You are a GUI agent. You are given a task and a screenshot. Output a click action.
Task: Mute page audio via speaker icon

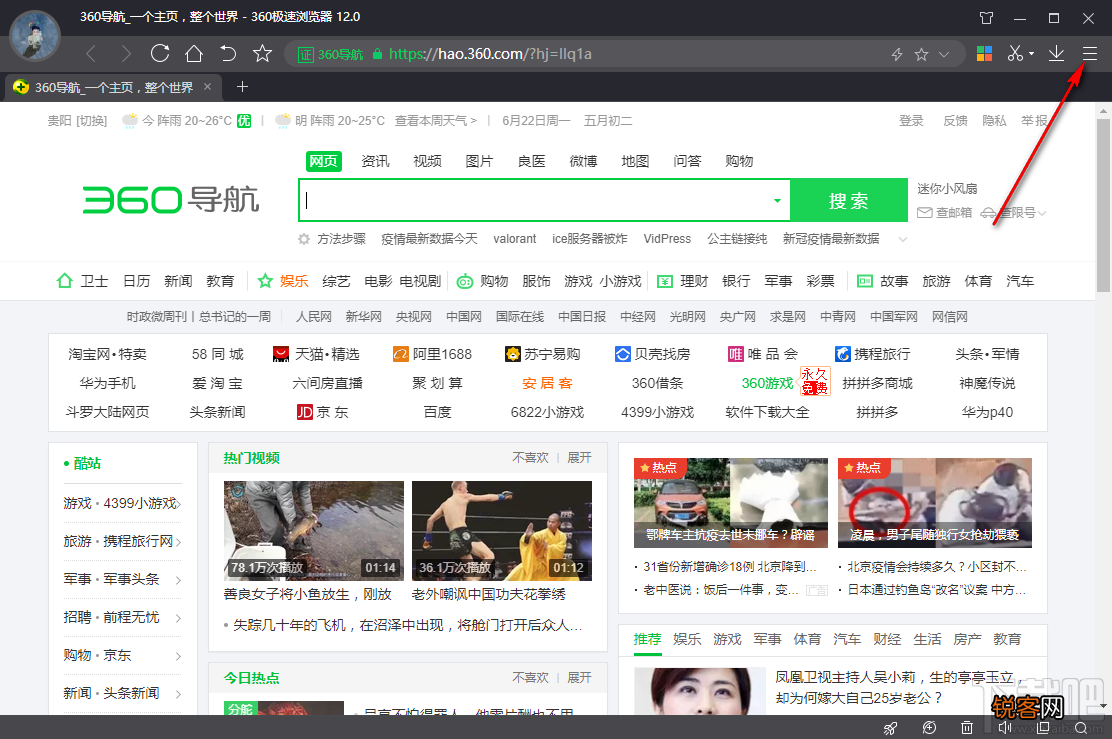point(1008,727)
